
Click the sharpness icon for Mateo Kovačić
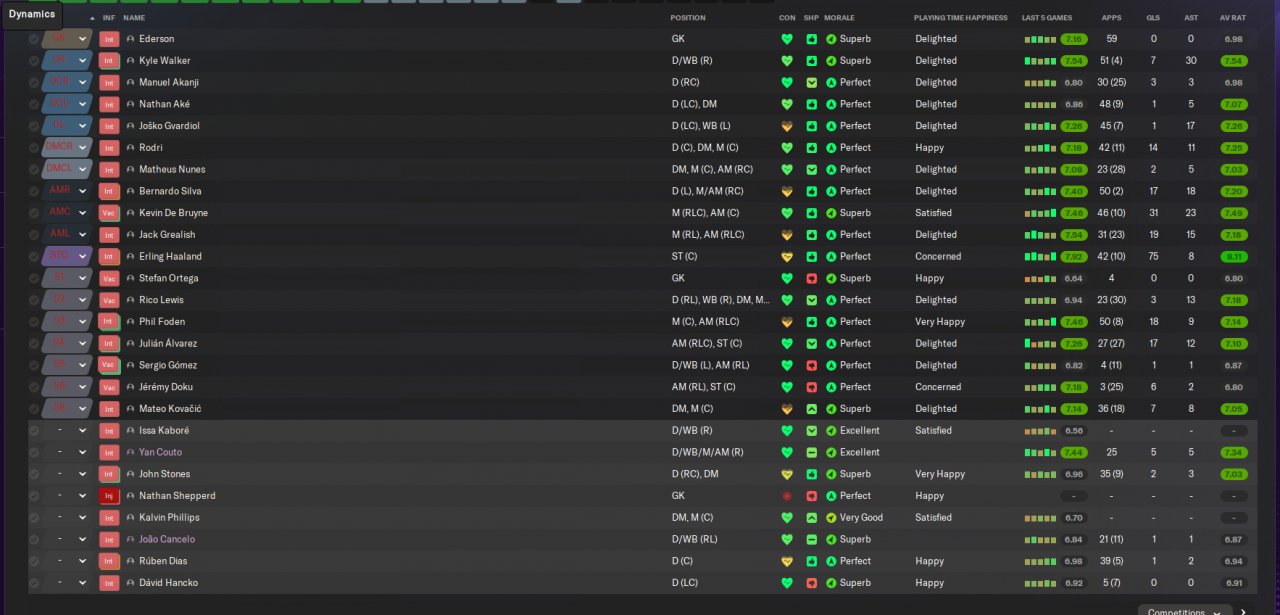(812, 409)
